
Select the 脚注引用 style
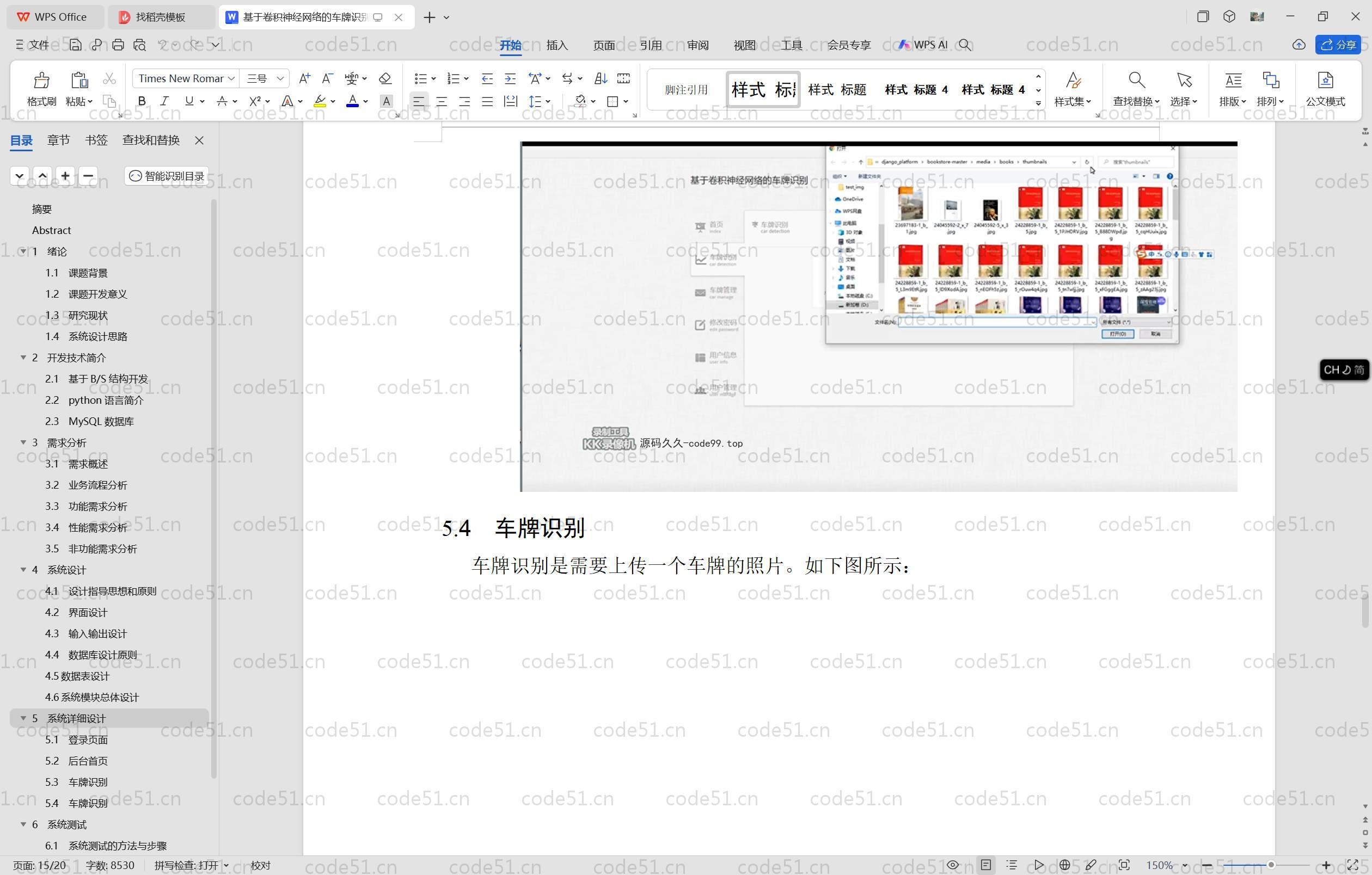tap(686, 89)
